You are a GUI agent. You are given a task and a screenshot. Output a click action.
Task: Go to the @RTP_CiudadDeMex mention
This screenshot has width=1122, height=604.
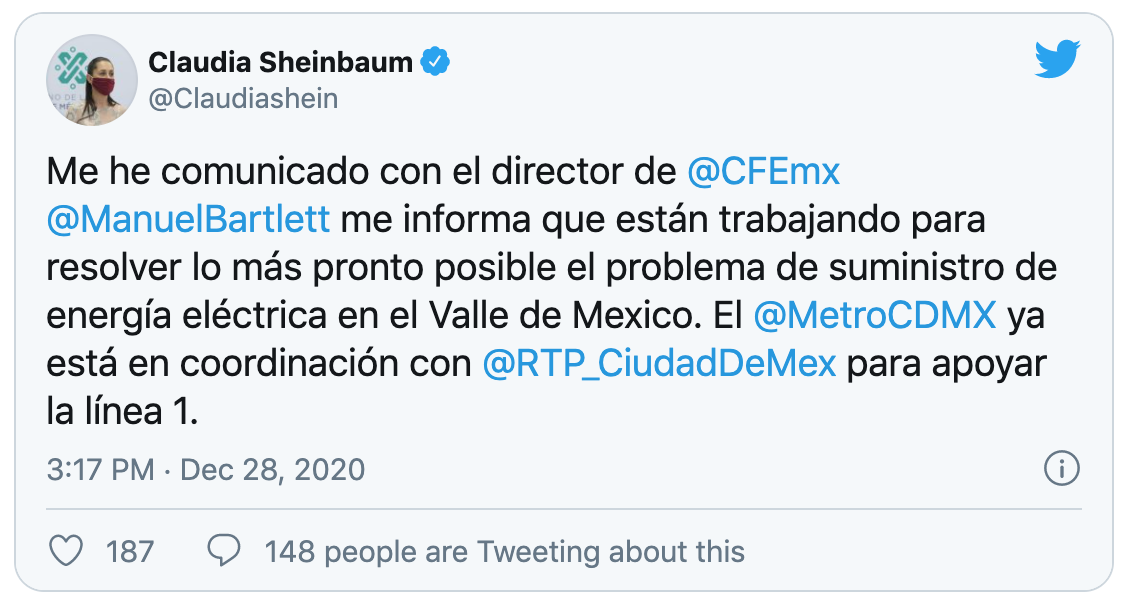click(x=659, y=363)
